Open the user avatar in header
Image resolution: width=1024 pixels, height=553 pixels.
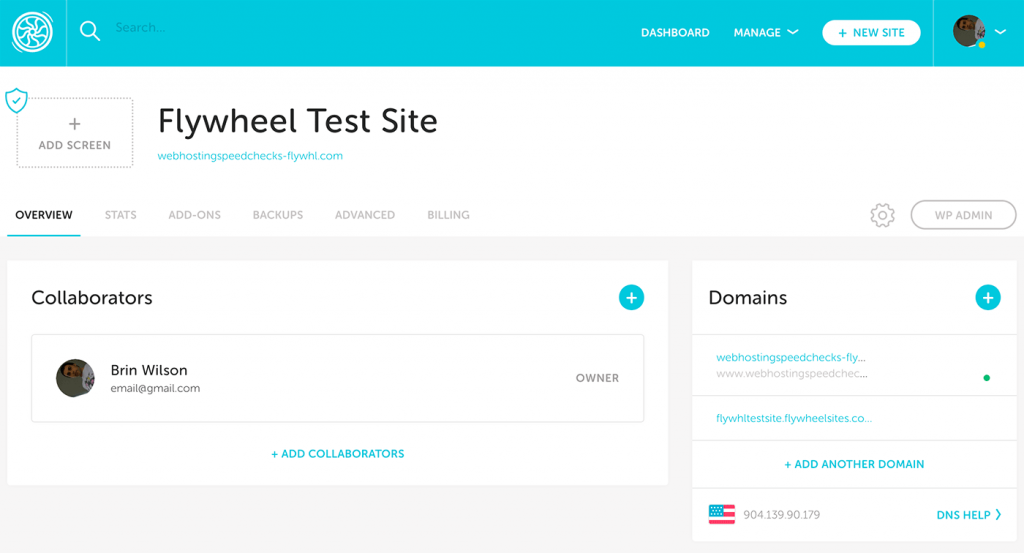[969, 31]
